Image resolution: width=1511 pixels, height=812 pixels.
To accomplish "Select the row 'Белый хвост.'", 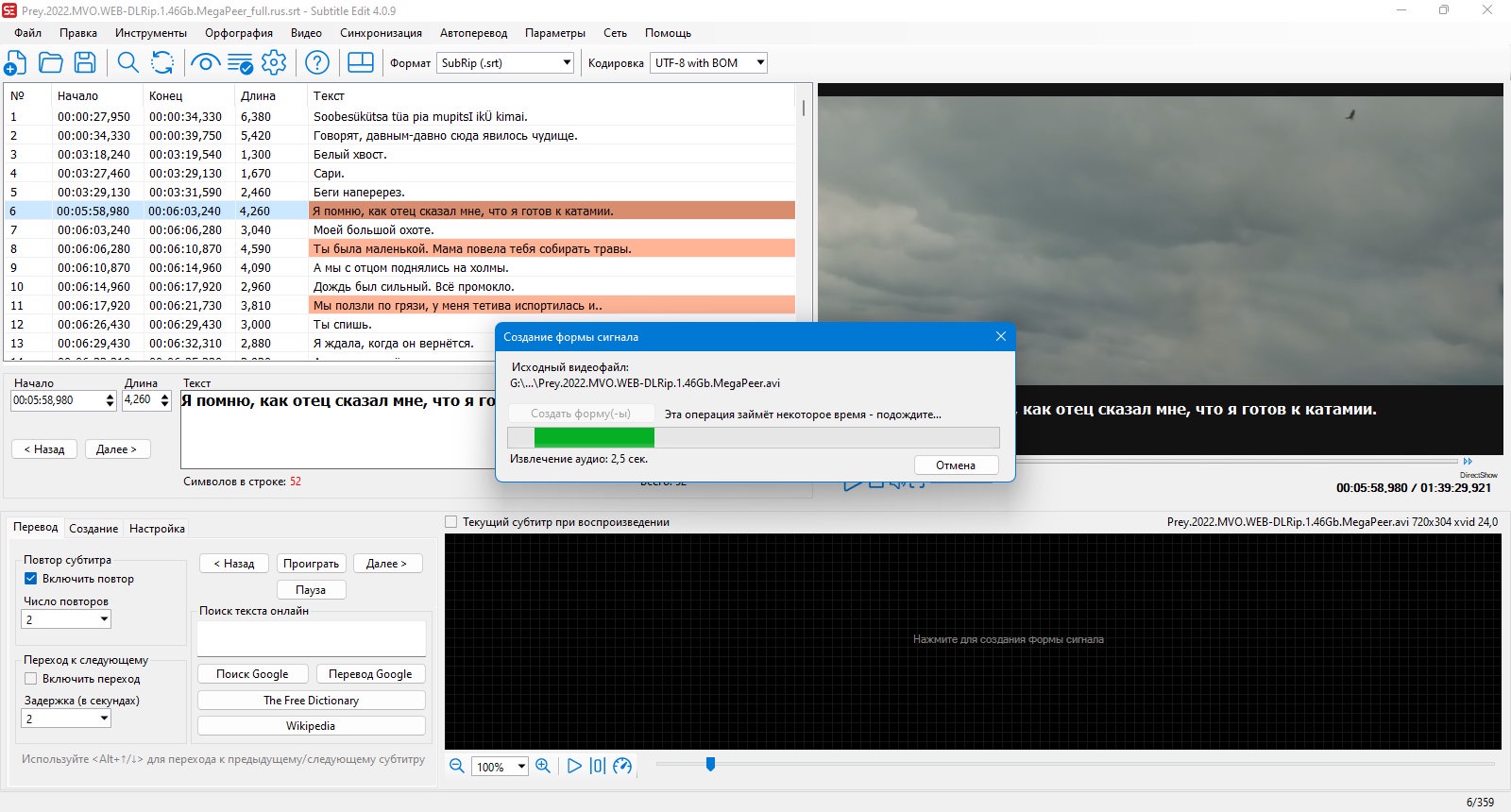I will point(399,154).
